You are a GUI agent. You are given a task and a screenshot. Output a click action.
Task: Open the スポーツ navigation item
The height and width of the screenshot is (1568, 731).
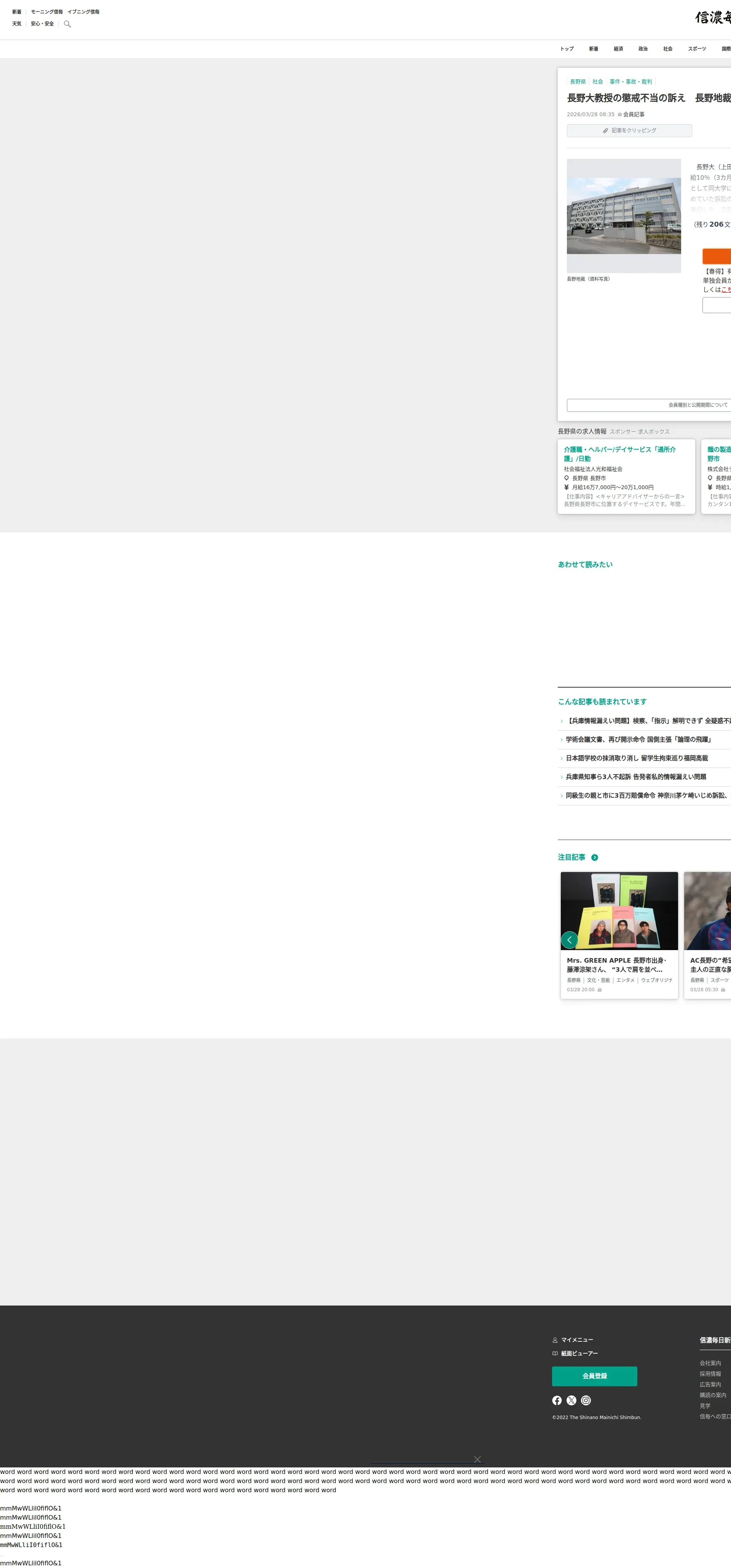(x=697, y=49)
